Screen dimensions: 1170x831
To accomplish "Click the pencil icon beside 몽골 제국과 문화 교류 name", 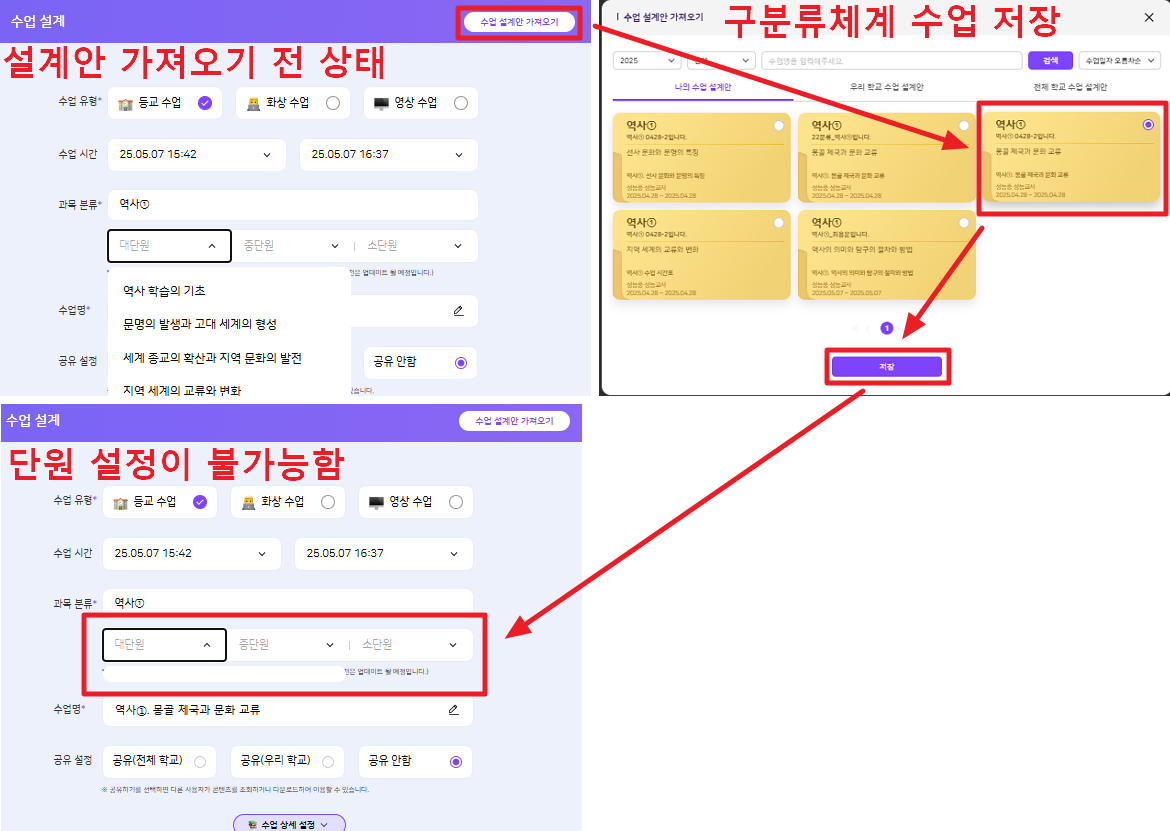I will pyautogui.click(x=453, y=710).
